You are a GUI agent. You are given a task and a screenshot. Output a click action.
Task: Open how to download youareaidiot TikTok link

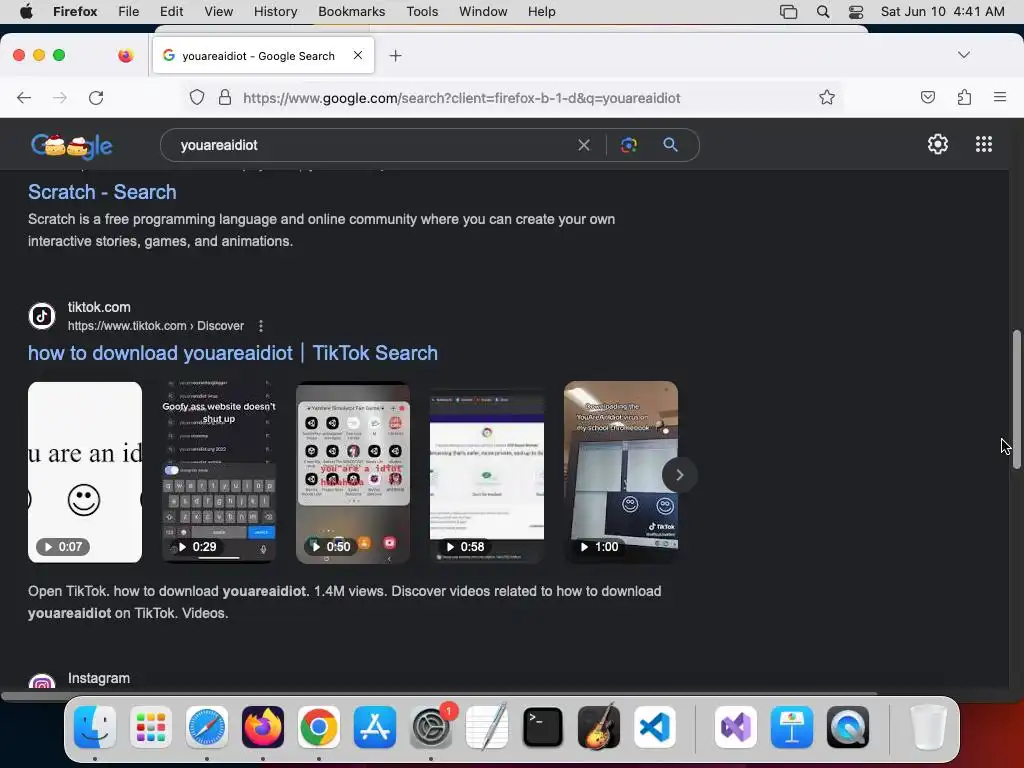232,353
